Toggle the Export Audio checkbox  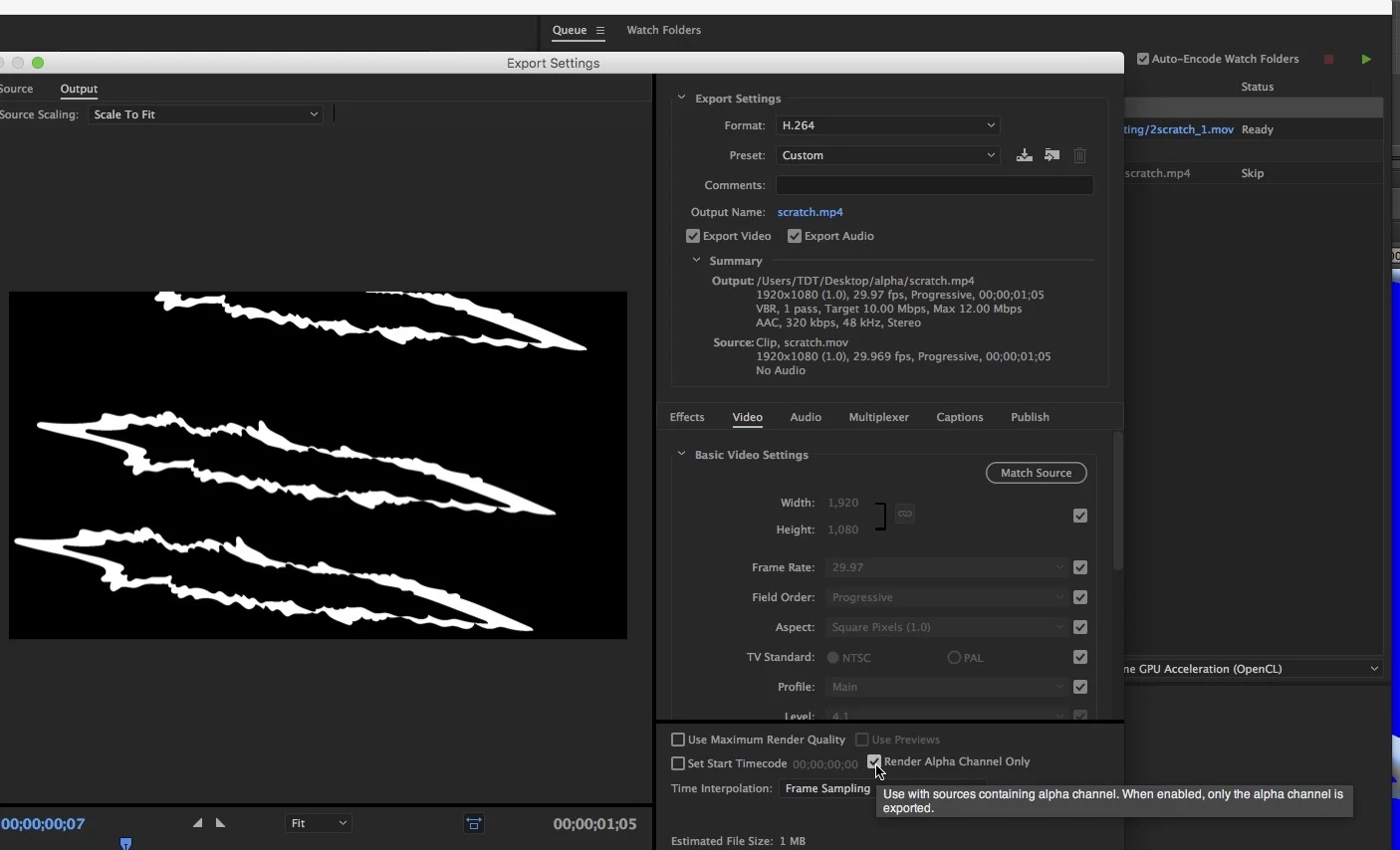pos(795,237)
